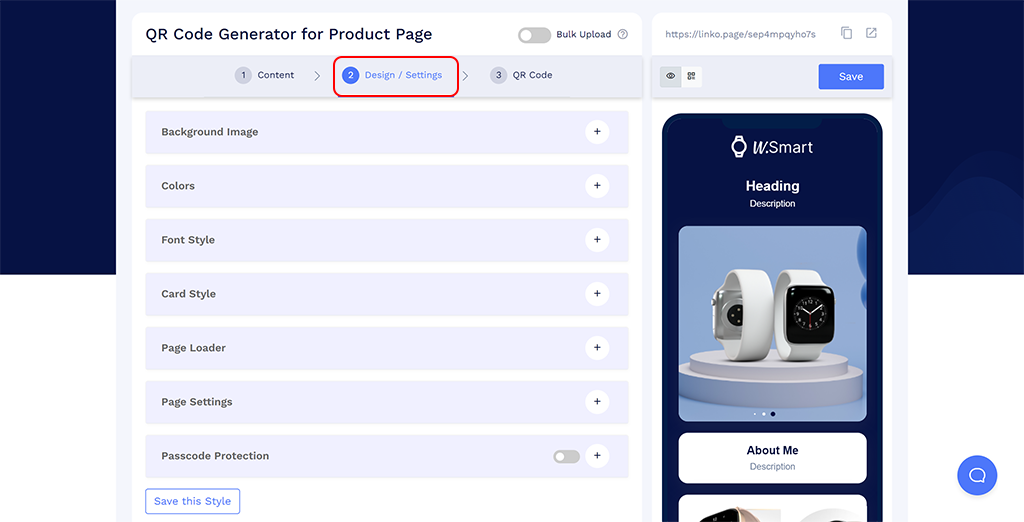Screen dimensions: 1024x522
Task: Copy the linko.page URL with copy icon
Action: click(847, 33)
